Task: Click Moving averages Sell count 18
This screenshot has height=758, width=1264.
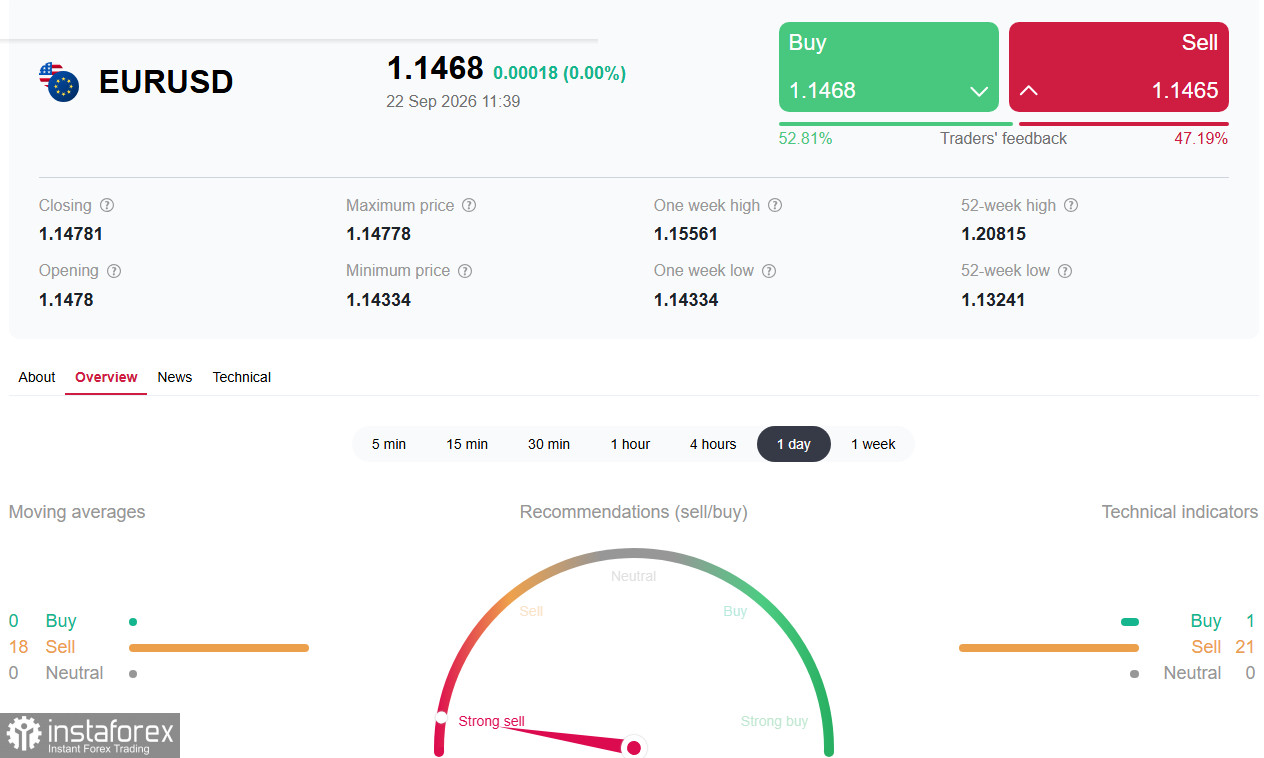Action: (x=18, y=647)
